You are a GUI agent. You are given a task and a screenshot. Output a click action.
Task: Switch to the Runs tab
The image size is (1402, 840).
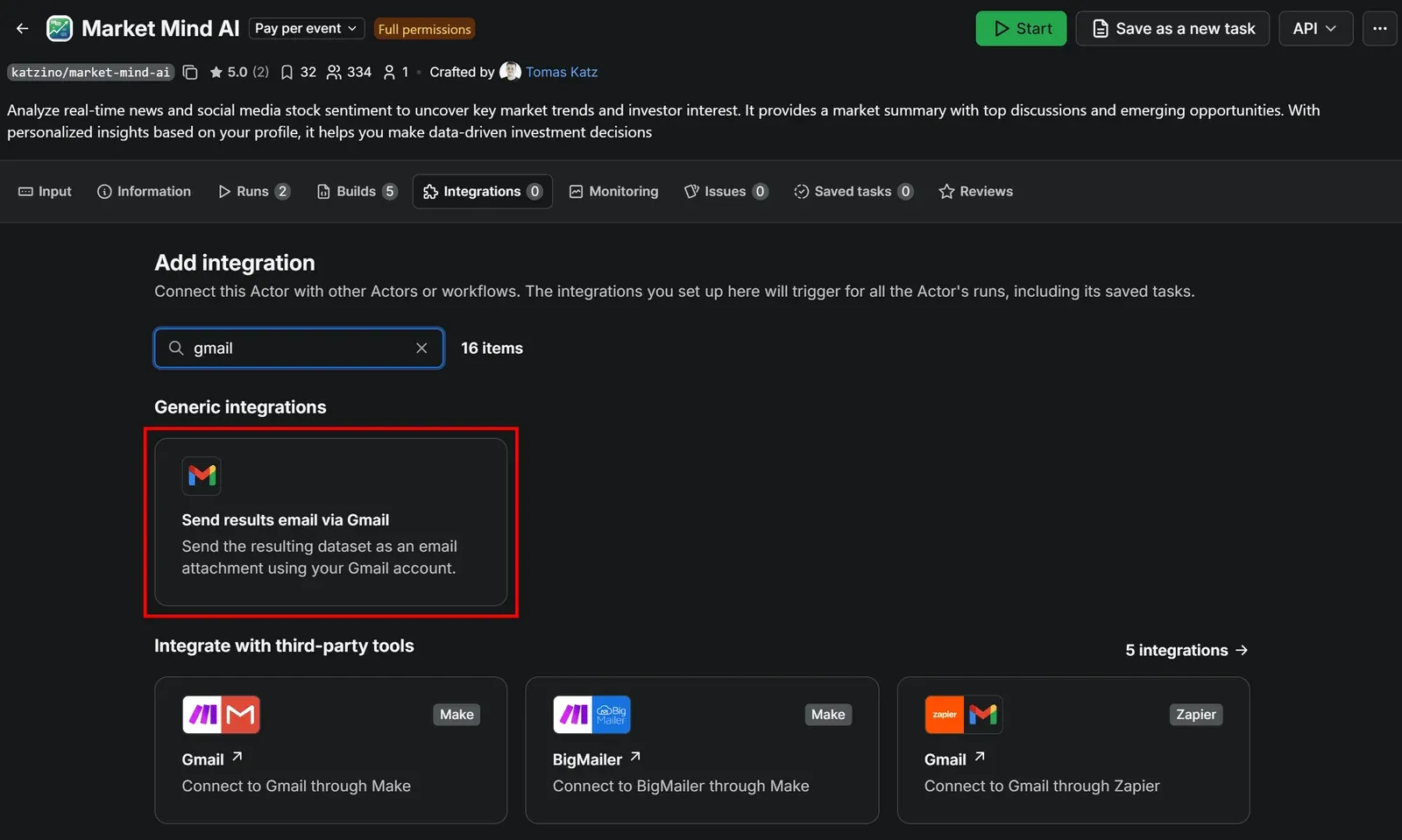tap(253, 191)
